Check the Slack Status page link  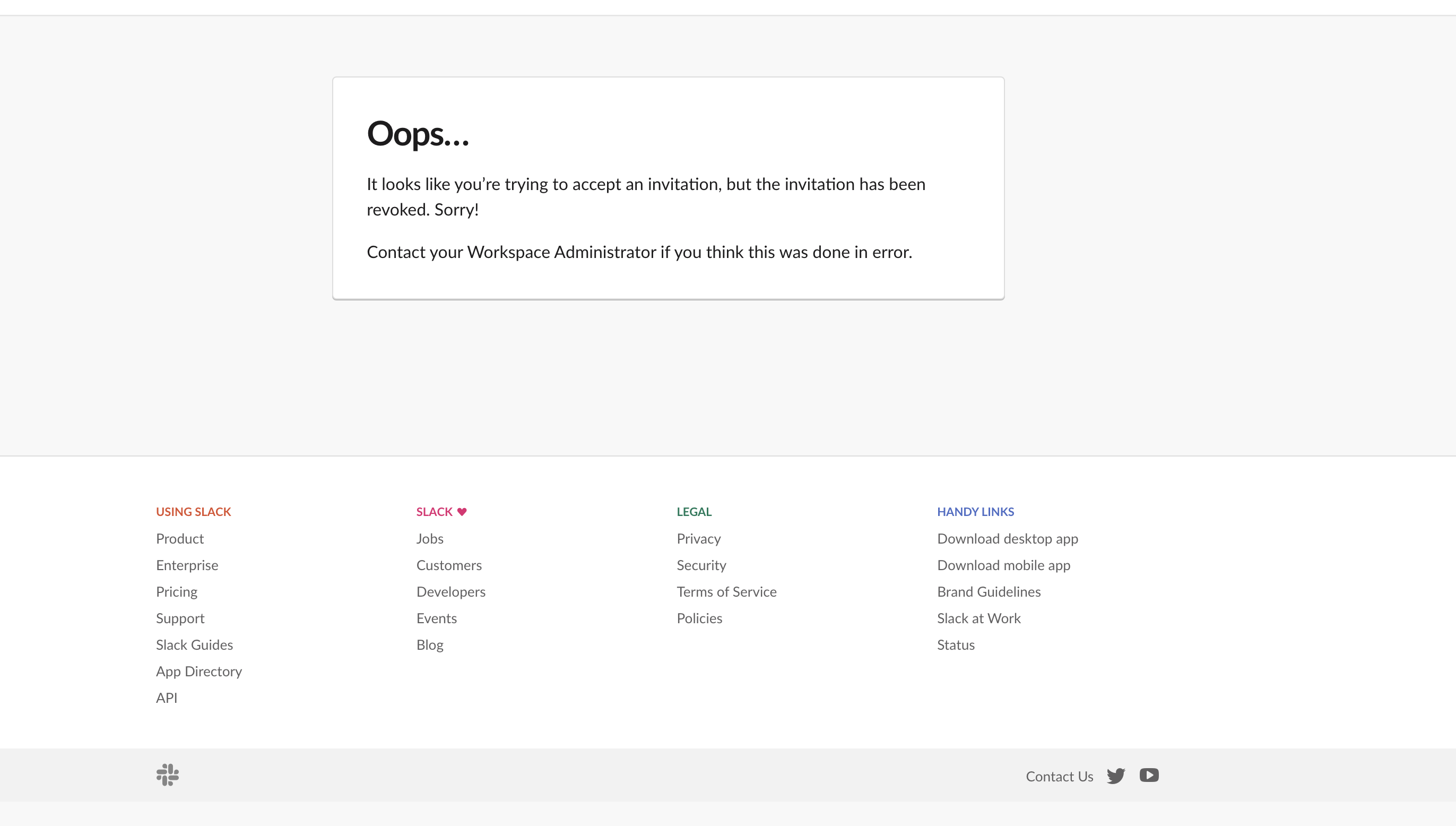(x=955, y=645)
